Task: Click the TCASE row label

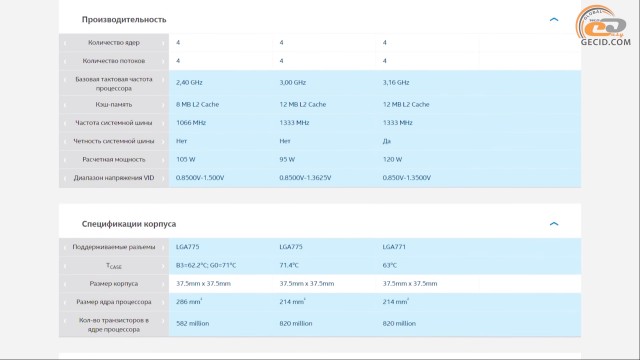Action: tap(114, 266)
